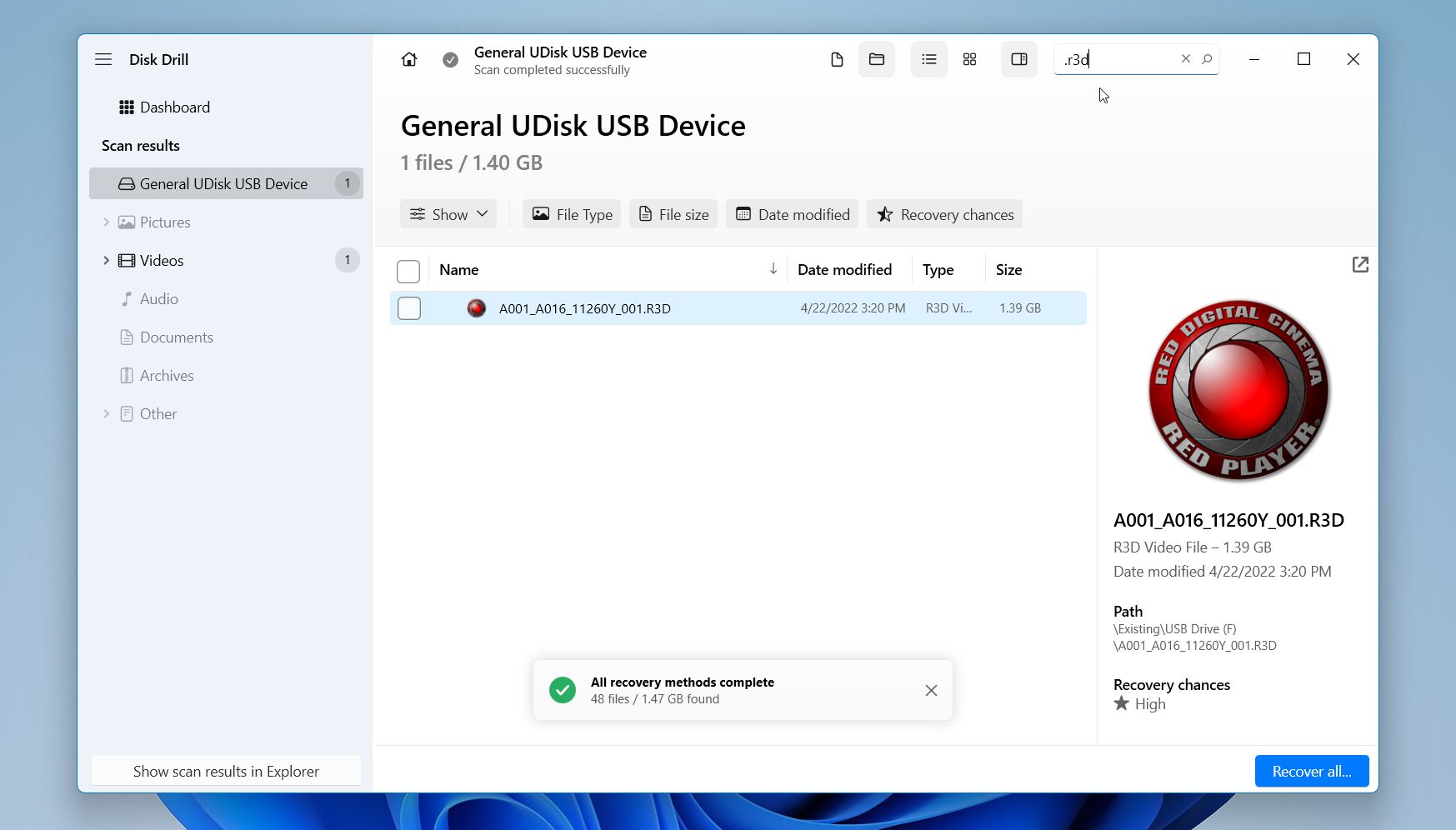
Task: Close the Disk Drill window
Action: point(1353,59)
